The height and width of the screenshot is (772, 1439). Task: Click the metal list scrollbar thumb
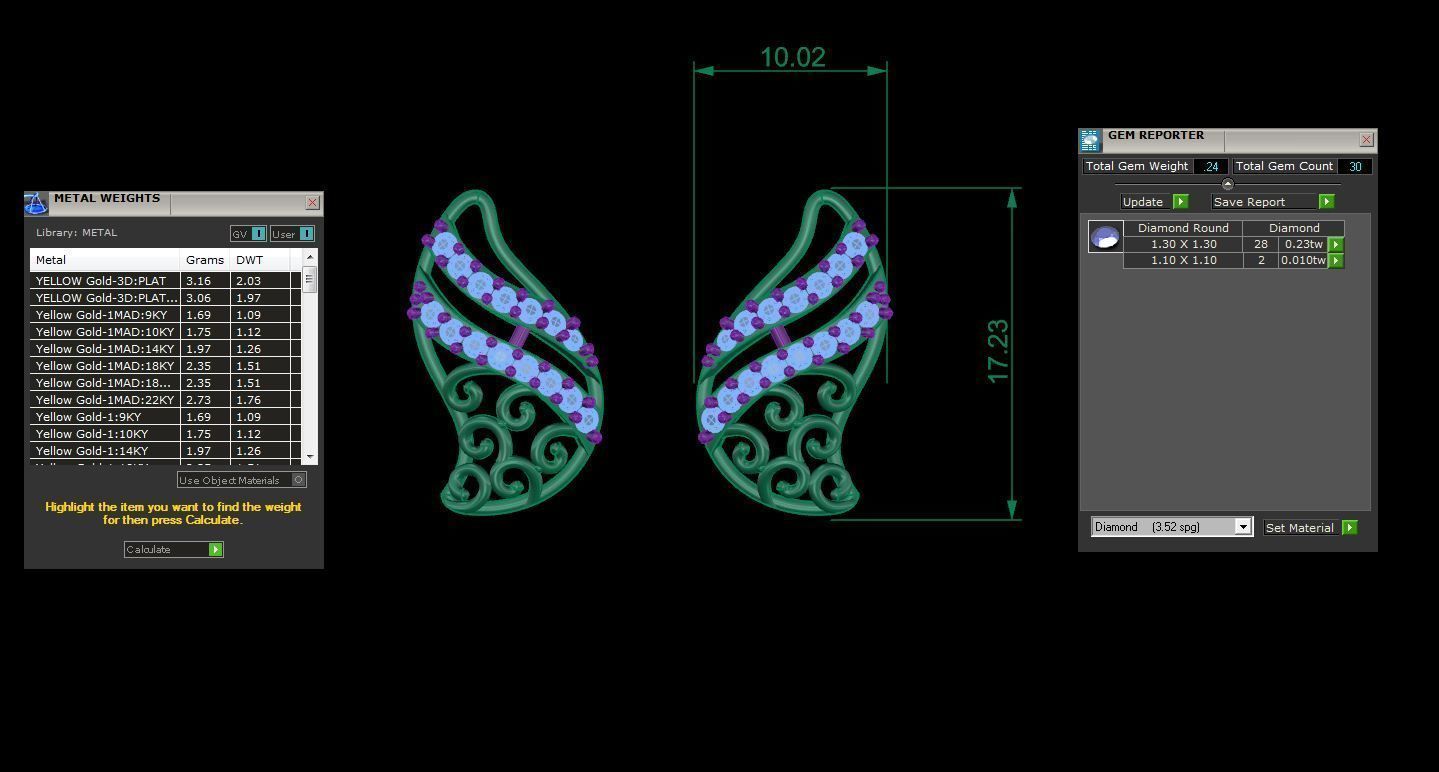tap(309, 279)
